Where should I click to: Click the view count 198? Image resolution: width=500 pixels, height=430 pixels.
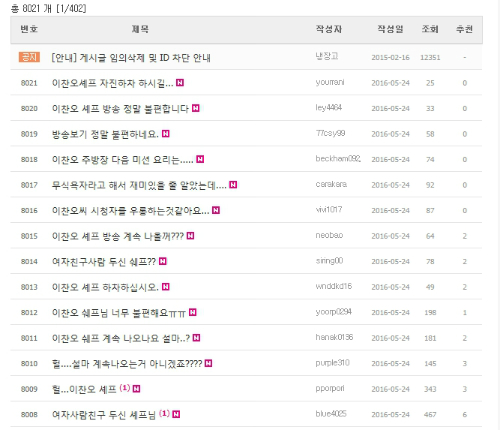click(x=430, y=313)
